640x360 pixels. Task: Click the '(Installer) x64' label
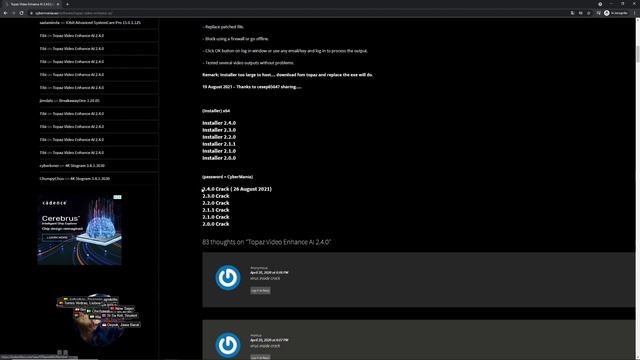[x=216, y=111]
